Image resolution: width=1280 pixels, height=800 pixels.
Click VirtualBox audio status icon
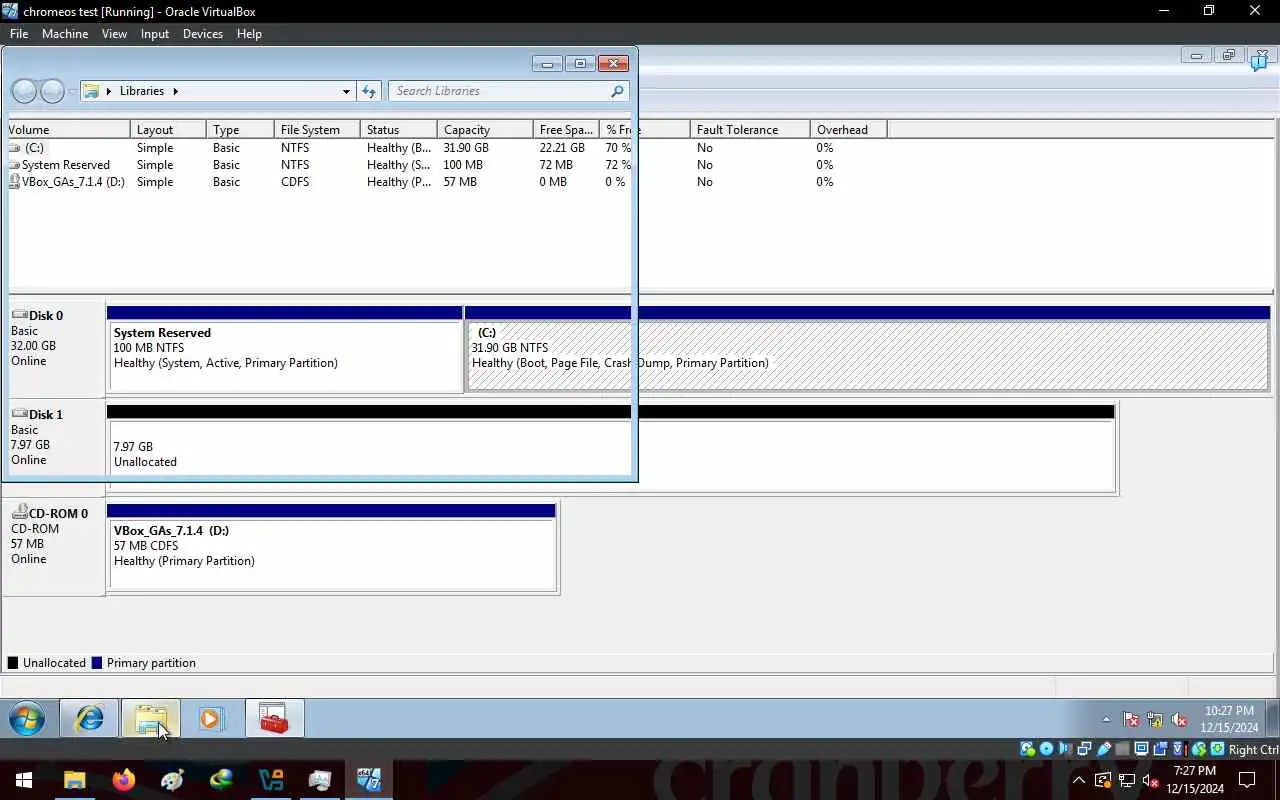point(1065,749)
